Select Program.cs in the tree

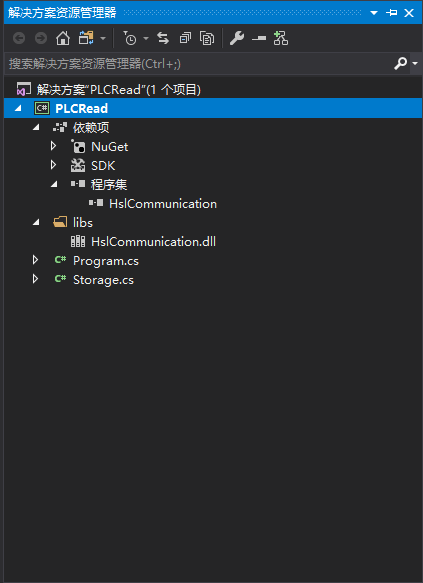pyautogui.click(x=106, y=261)
